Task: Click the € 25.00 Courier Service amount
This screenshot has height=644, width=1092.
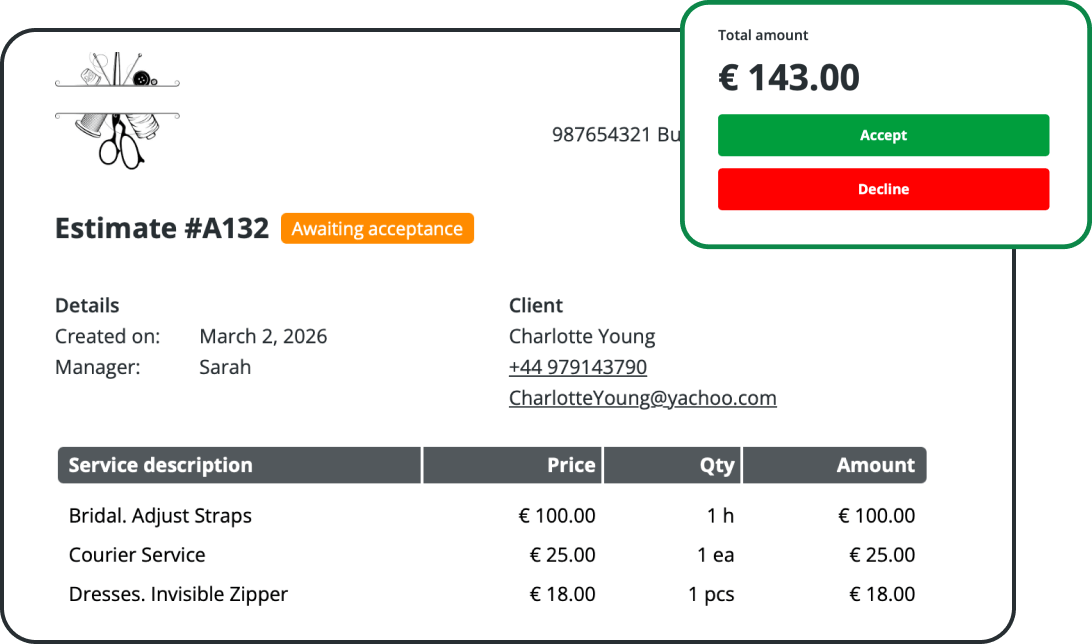Action: coord(882,555)
